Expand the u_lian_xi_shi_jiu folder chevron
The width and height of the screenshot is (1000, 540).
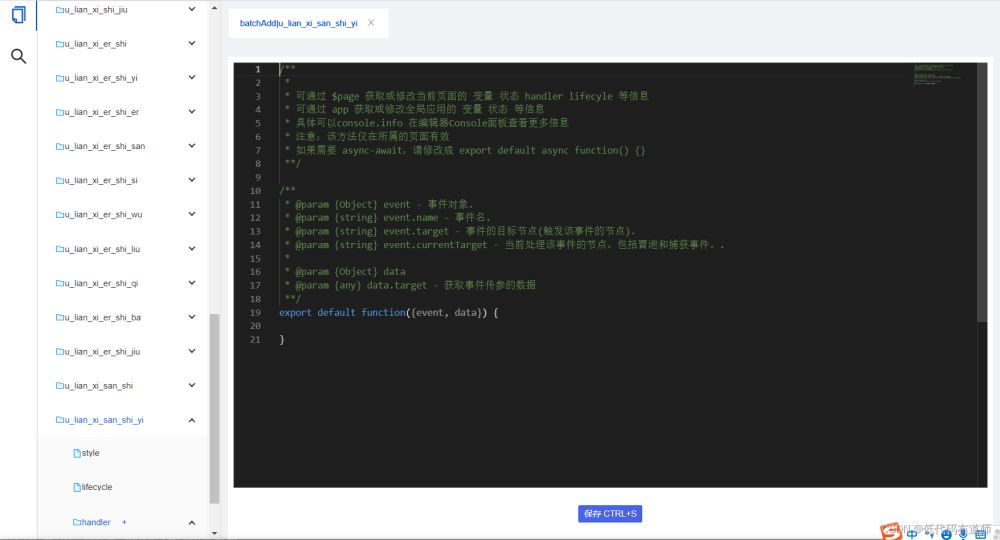[x=191, y=10]
